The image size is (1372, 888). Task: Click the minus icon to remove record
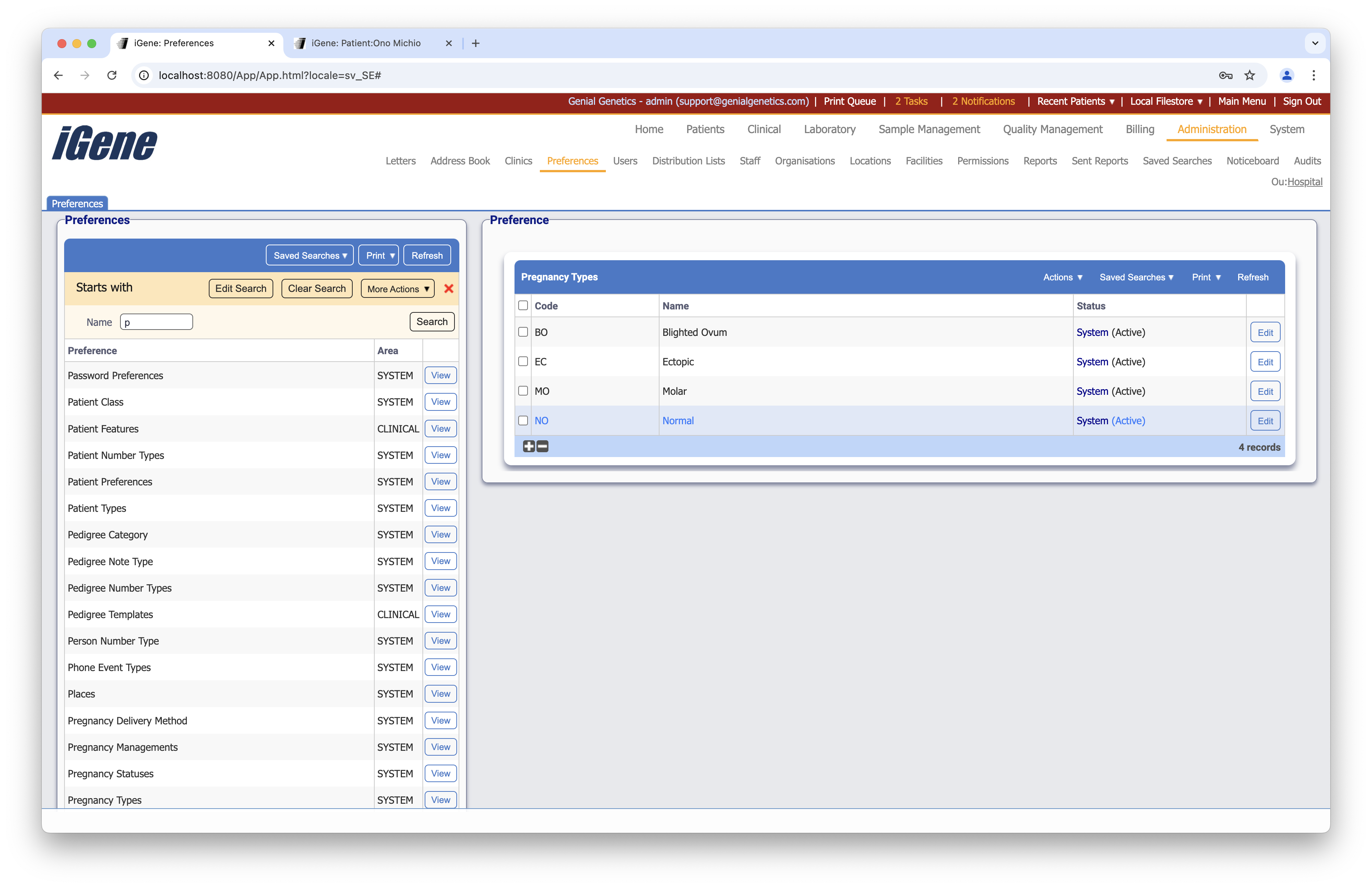coord(542,447)
